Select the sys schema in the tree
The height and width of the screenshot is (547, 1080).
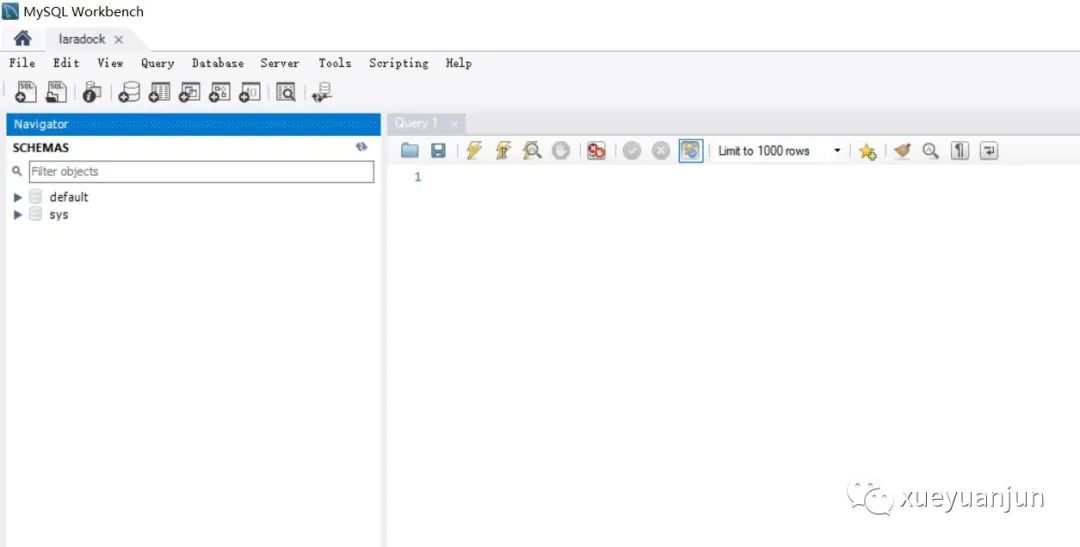click(x=59, y=215)
